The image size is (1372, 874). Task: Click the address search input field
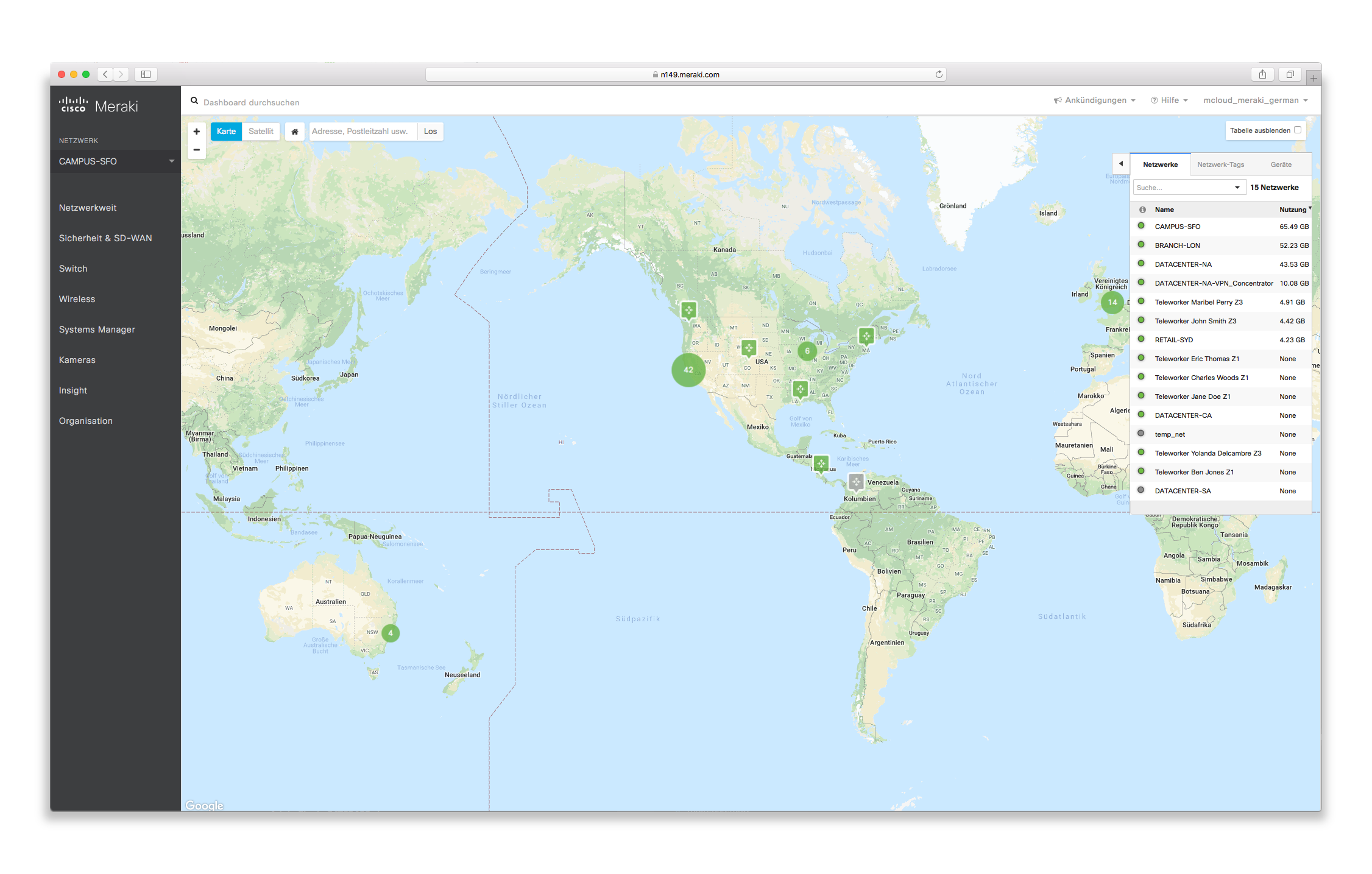(x=363, y=132)
